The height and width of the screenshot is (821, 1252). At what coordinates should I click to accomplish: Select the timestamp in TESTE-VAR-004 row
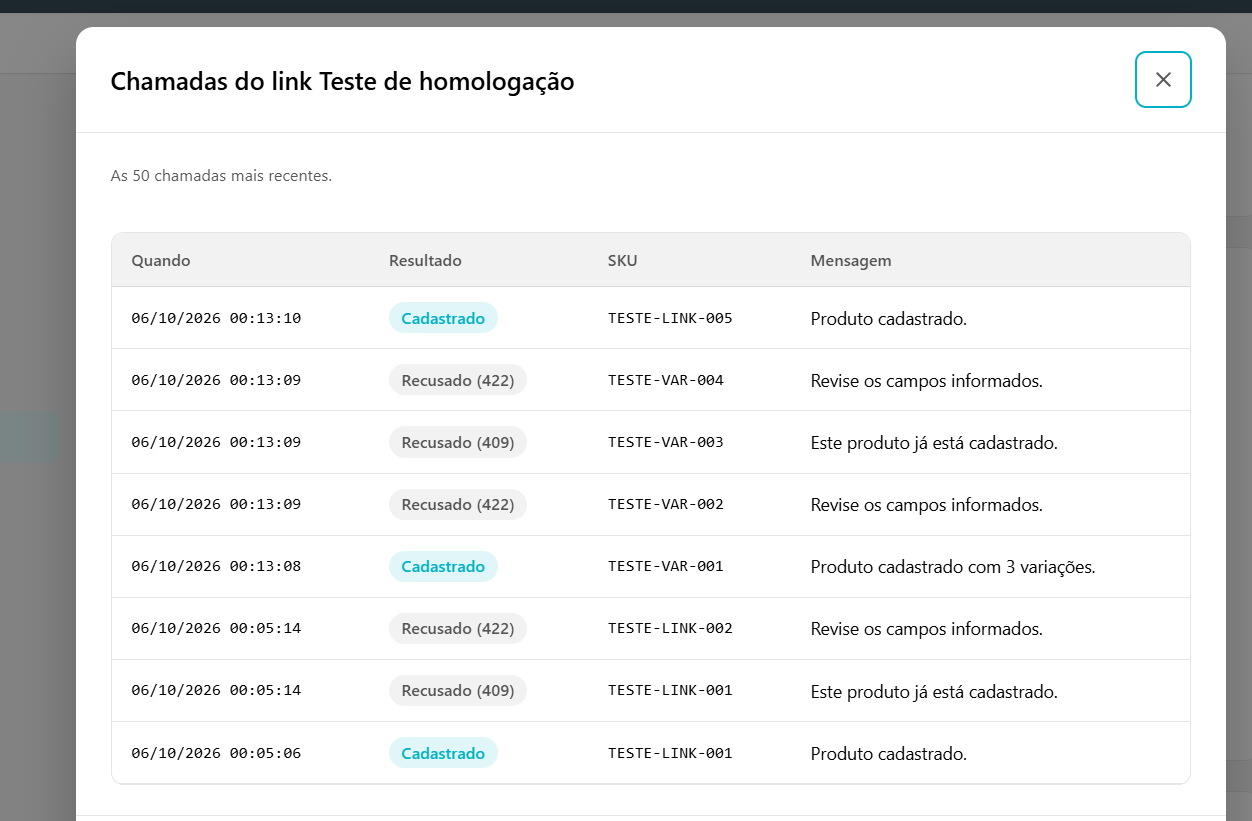click(x=216, y=380)
